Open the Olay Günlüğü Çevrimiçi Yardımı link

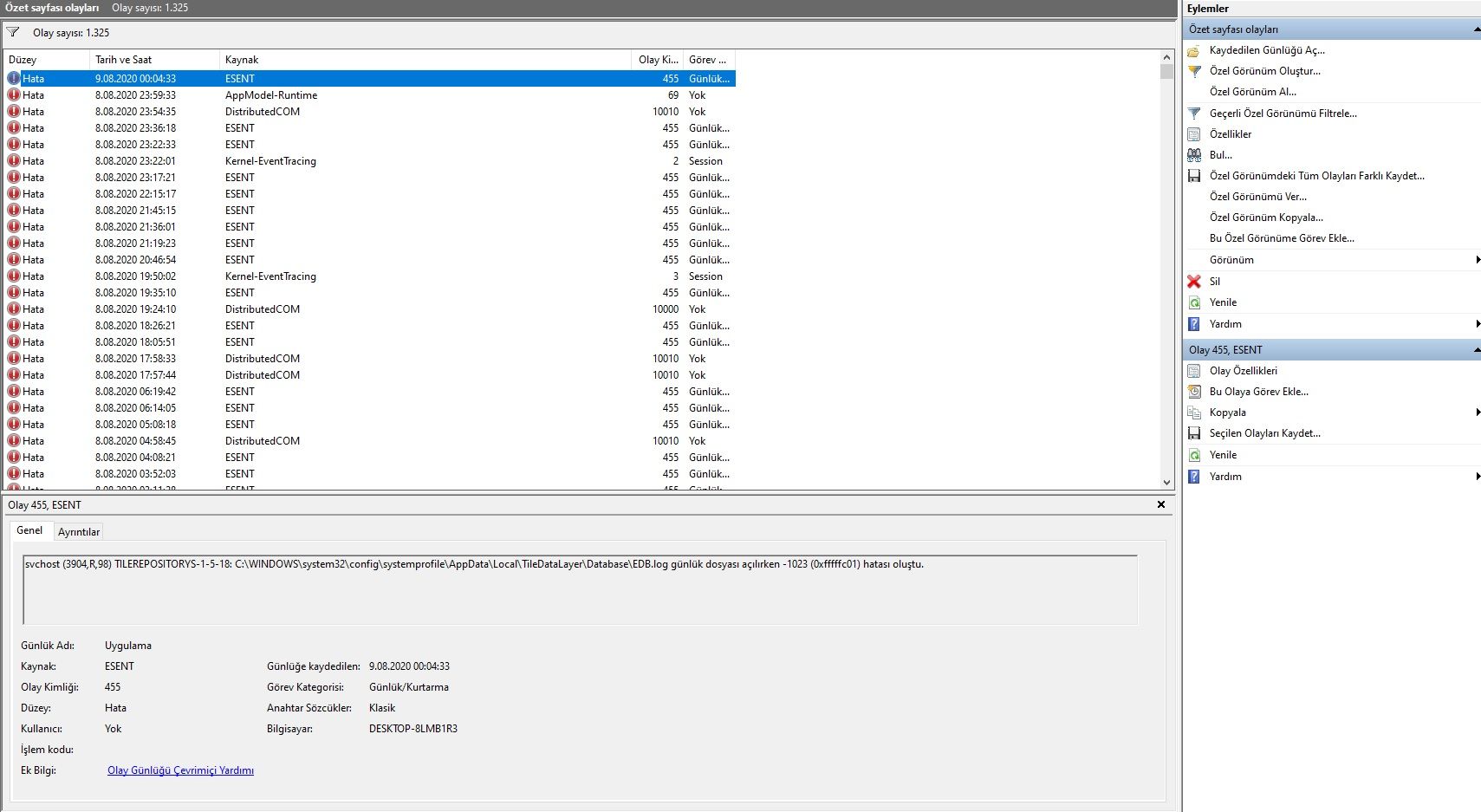click(180, 770)
